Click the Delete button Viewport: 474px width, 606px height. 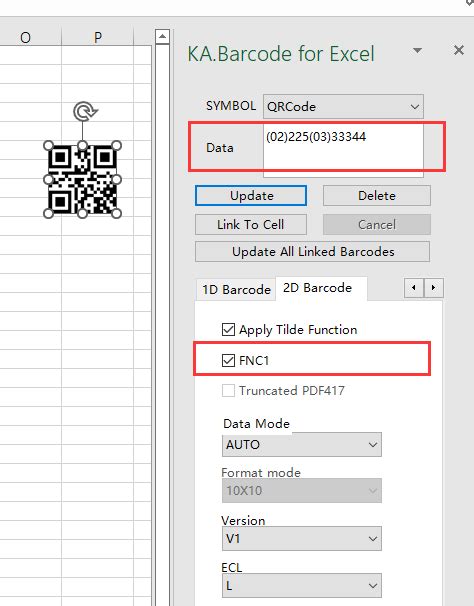point(377,196)
